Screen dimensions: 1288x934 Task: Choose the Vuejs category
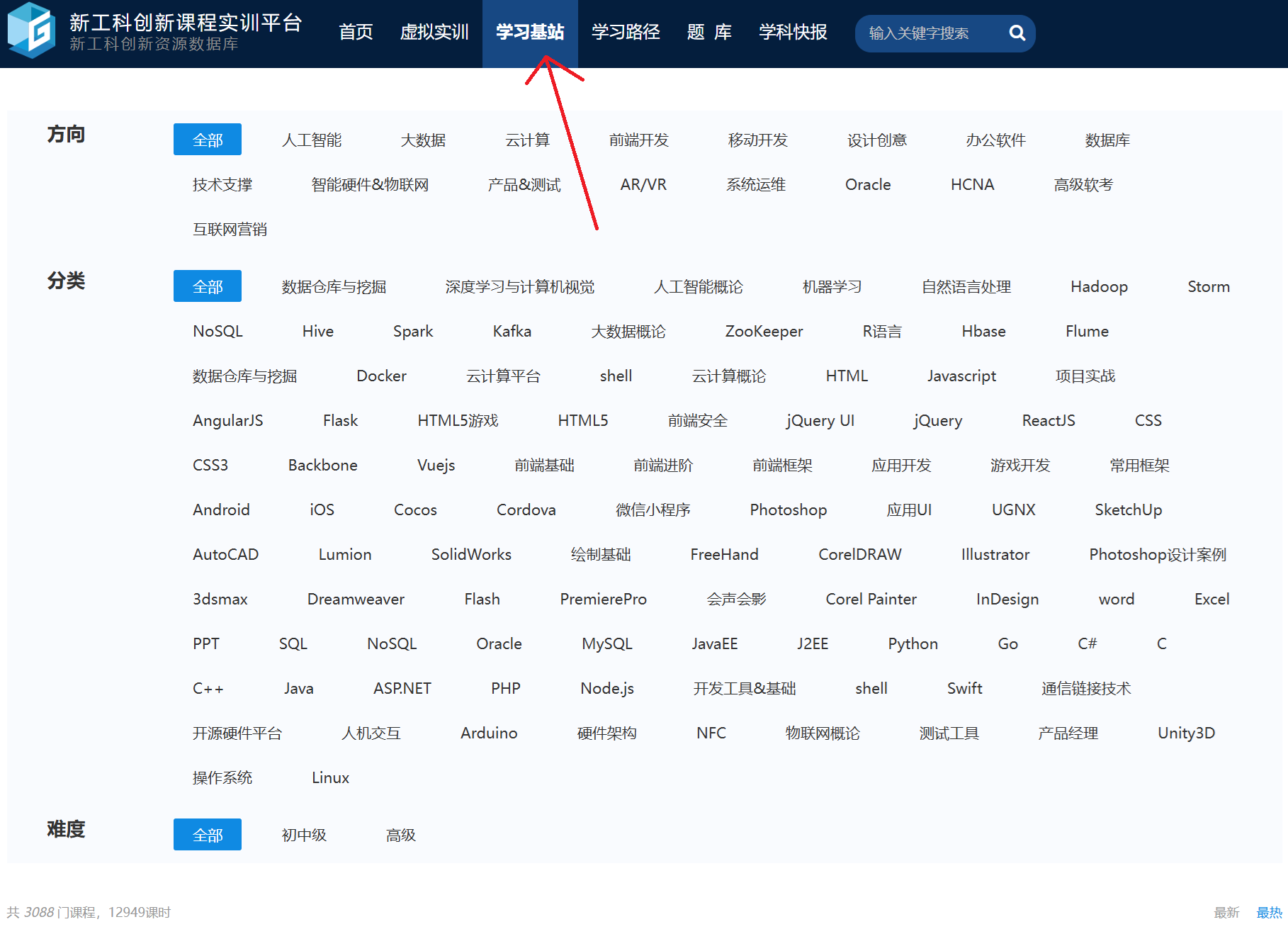pyautogui.click(x=436, y=465)
